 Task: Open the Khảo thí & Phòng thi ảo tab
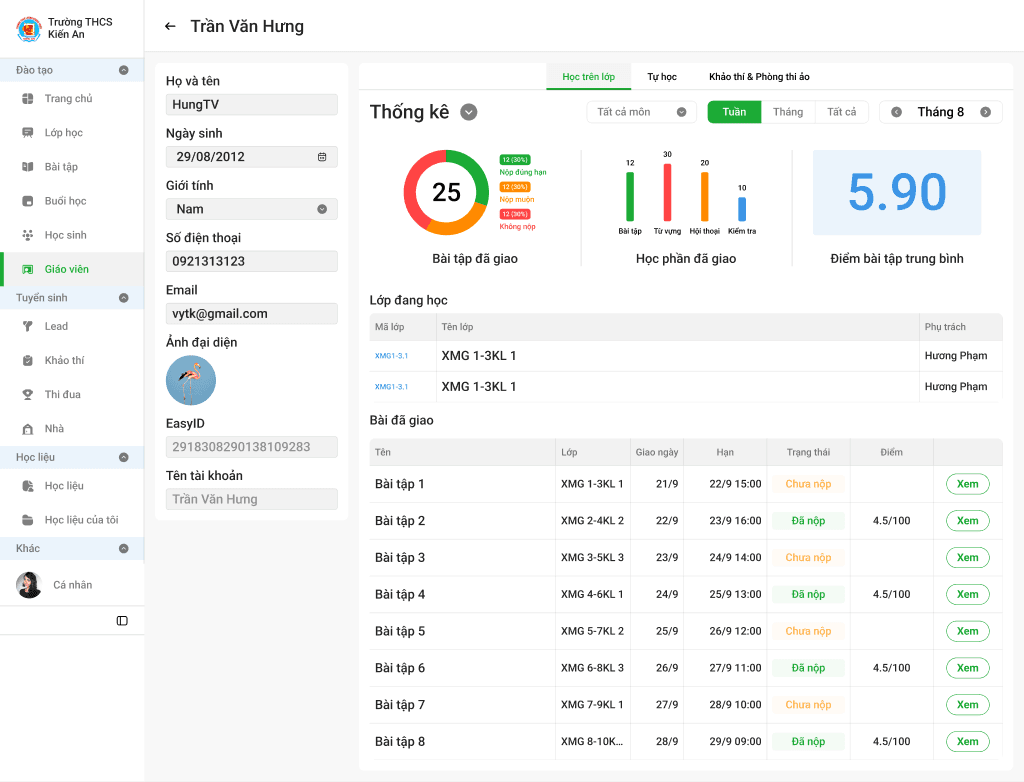(759, 76)
